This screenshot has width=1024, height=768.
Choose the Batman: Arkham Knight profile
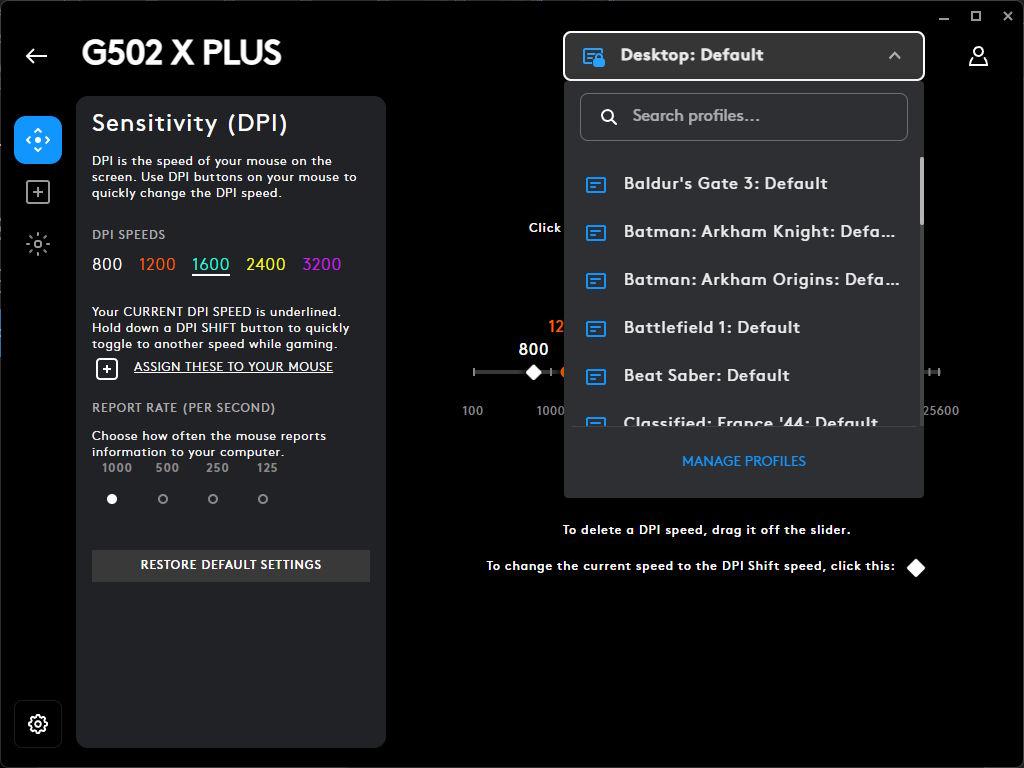[x=744, y=232]
